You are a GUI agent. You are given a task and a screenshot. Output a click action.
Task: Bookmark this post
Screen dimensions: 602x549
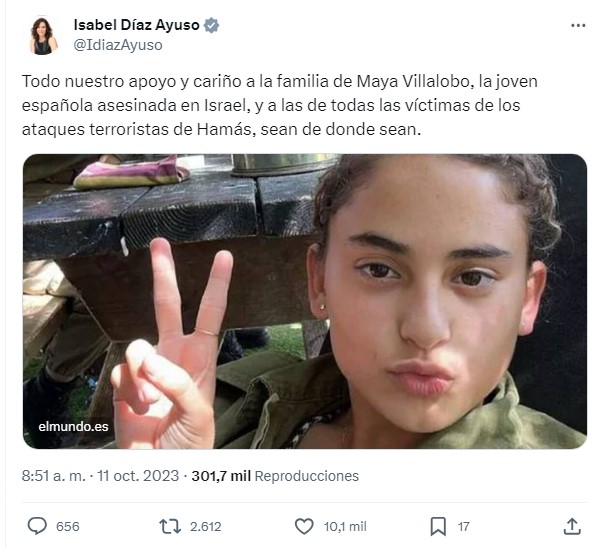coord(438,526)
